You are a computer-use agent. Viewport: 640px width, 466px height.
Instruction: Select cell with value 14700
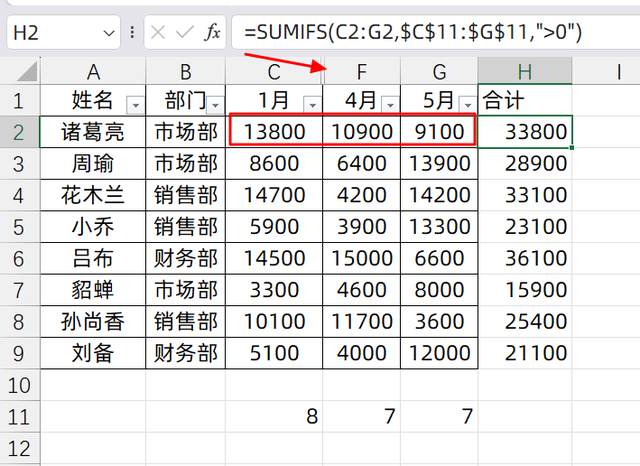(274, 195)
